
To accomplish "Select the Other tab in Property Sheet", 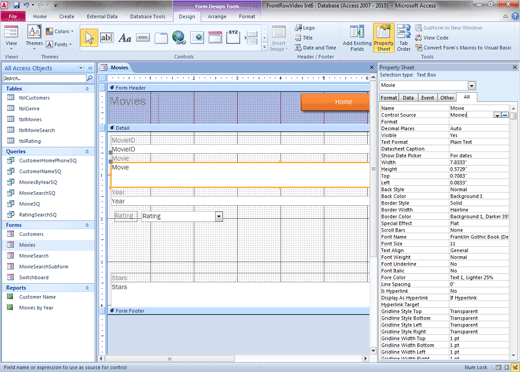I will [447, 98].
